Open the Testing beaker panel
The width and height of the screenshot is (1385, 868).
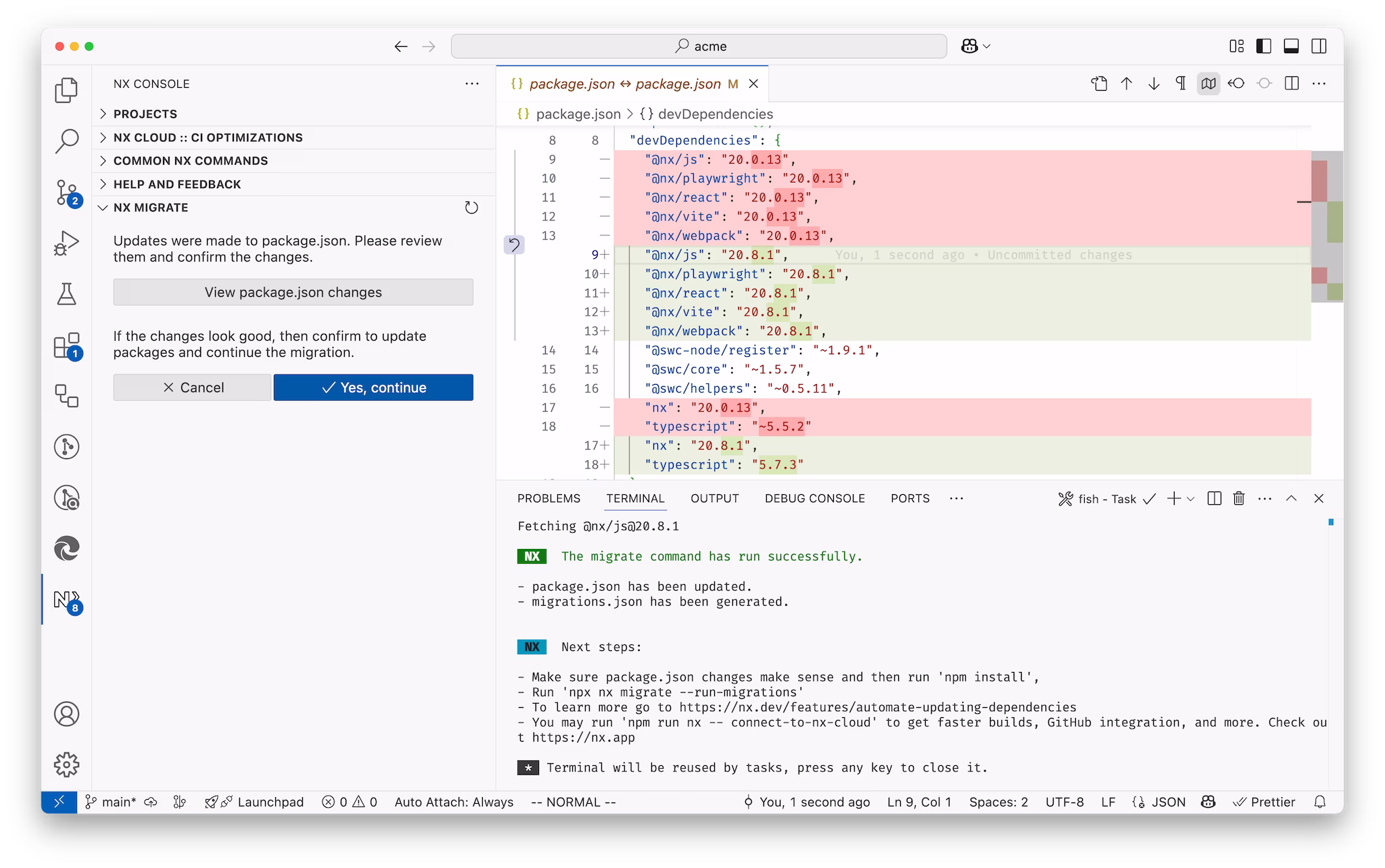pos(66,294)
